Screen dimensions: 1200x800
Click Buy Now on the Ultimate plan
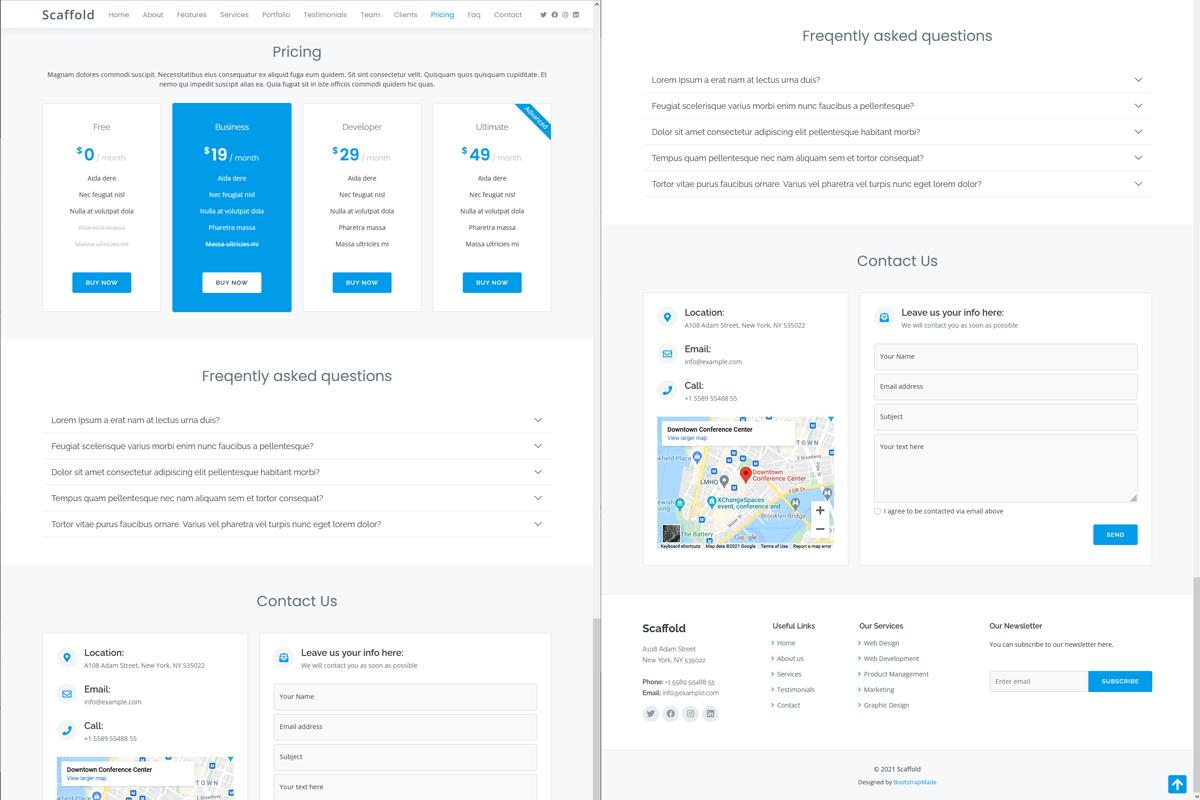(492, 283)
